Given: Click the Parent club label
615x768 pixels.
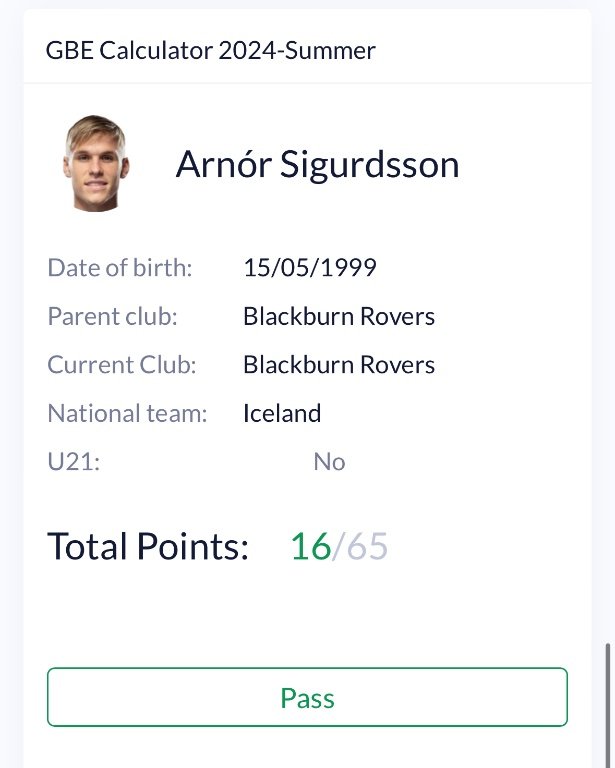Looking at the screenshot, I should [112, 317].
